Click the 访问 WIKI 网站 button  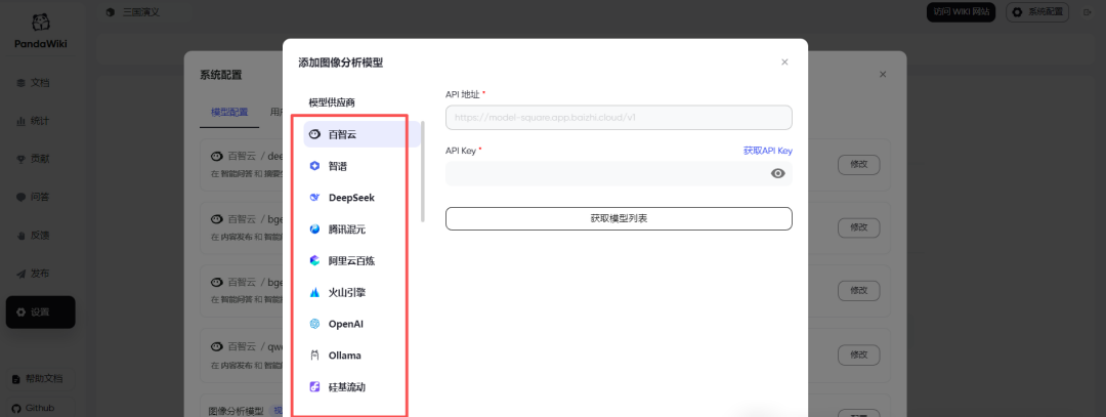(x=961, y=12)
